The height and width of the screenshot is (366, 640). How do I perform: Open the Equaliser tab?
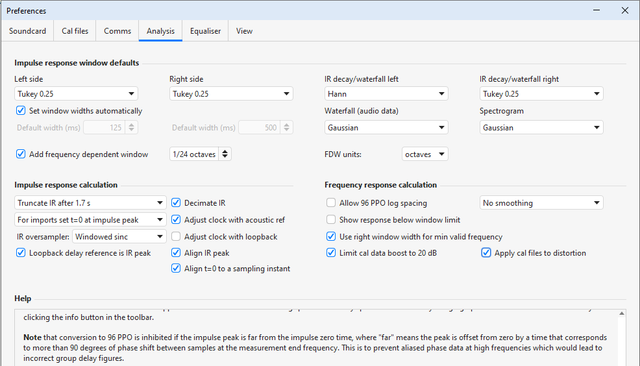point(205,31)
